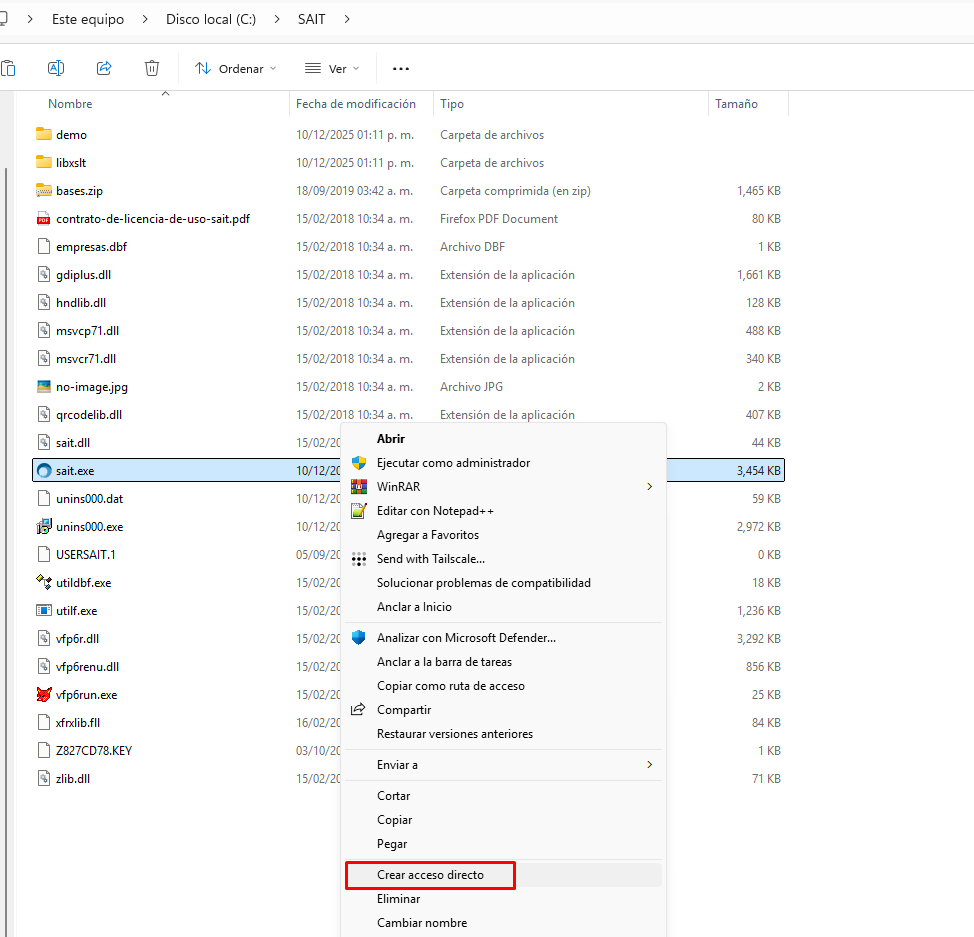Sort by the Nombre column header
974x937 pixels.
tap(70, 104)
